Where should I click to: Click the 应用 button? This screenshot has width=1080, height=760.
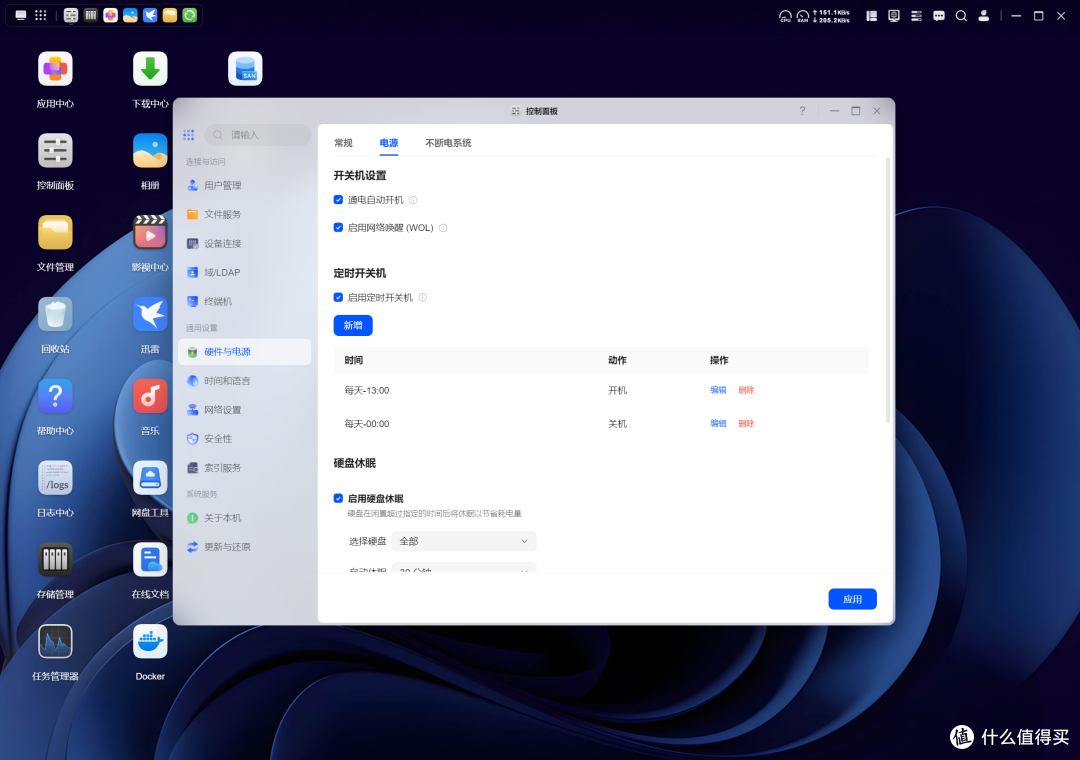pos(852,599)
